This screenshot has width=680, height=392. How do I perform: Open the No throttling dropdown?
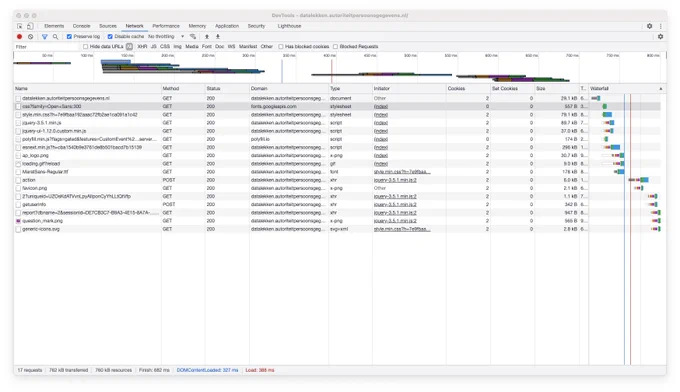coord(166,37)
